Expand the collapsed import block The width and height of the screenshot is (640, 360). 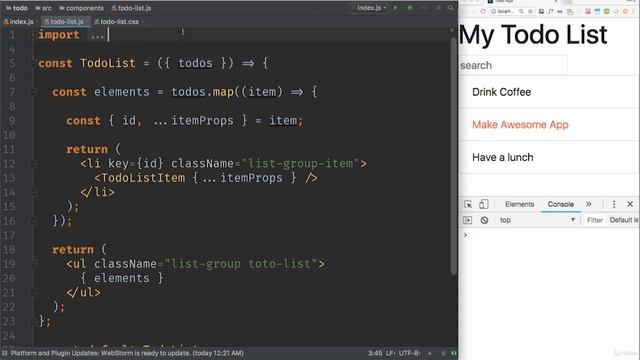(33, 35)
